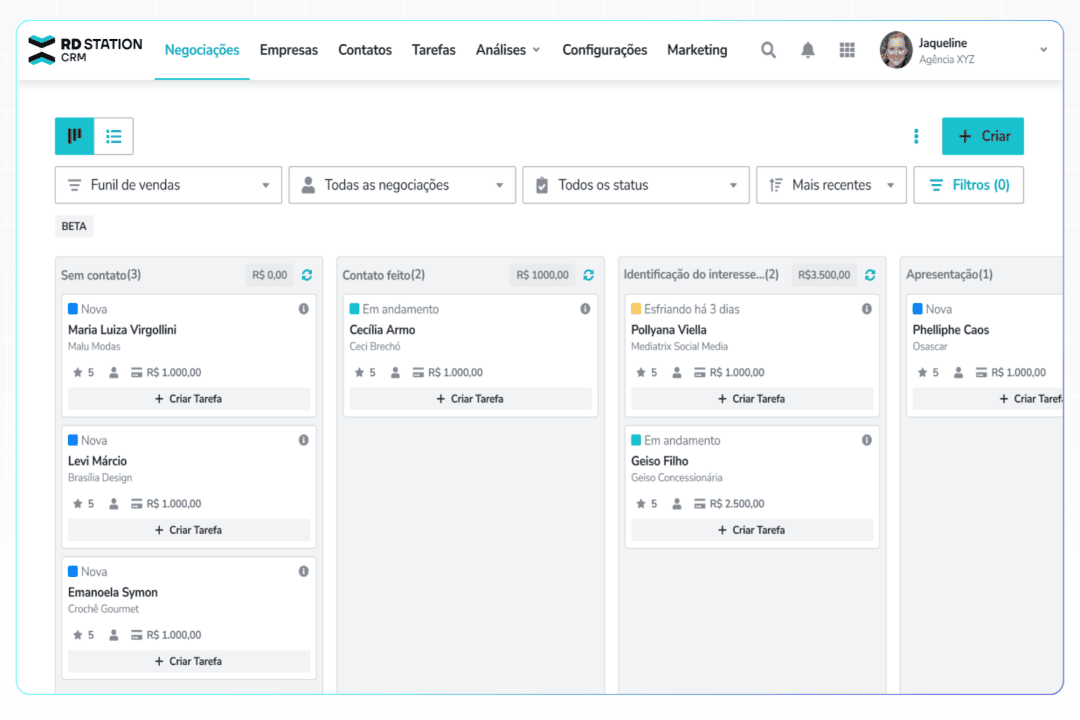Image resolution: width=1080 pixels, height=720 pixels.
Task: Open the Marketing menu
Action: click(x=697, y=49)
